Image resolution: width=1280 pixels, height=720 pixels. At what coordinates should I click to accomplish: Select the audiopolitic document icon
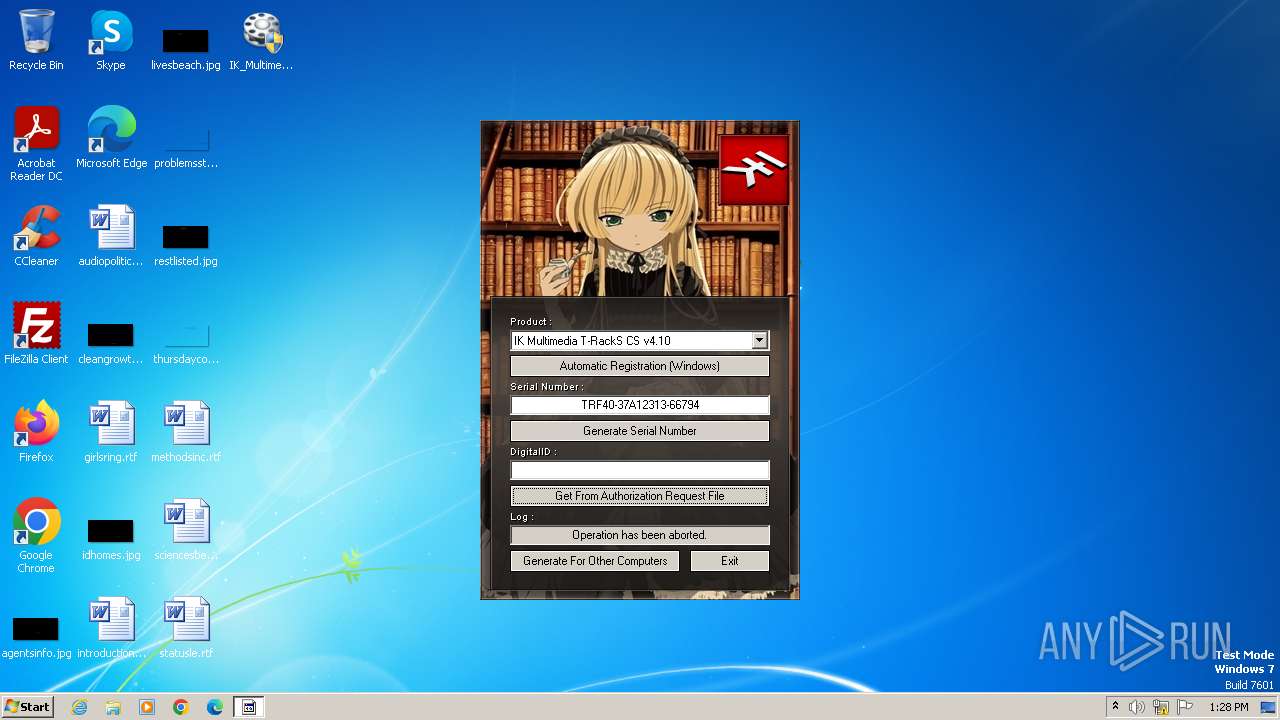click(x=111, y=237)
